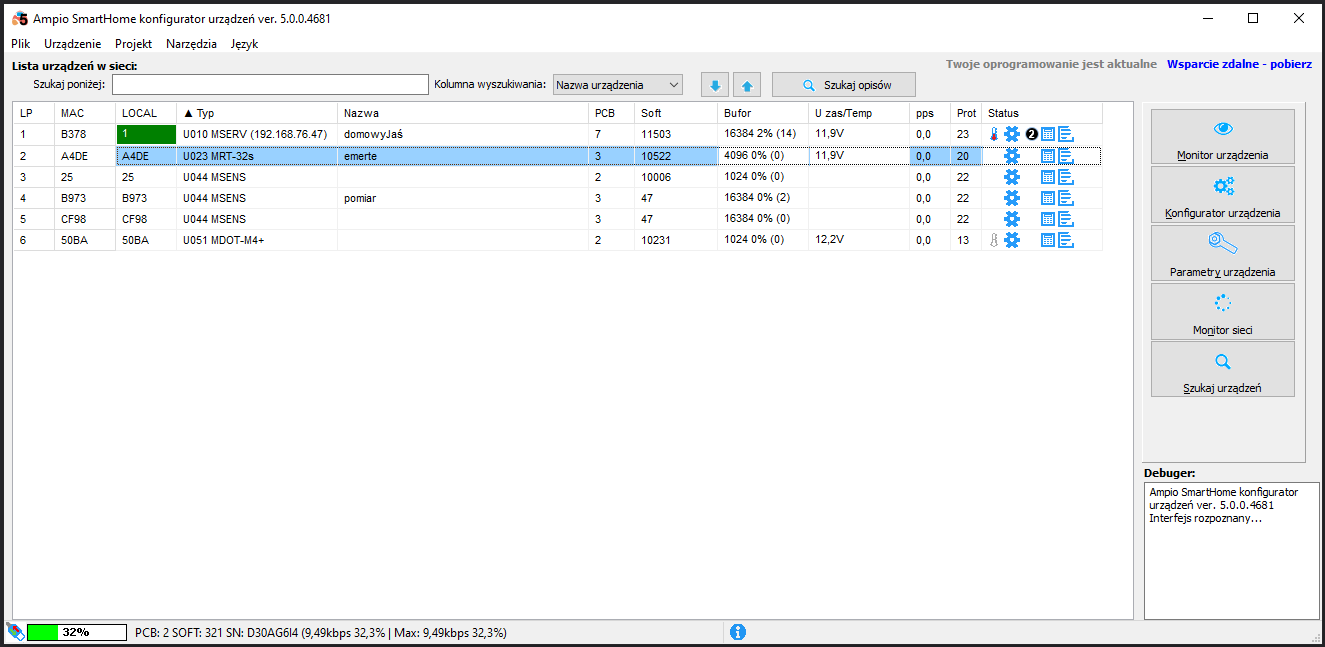This screenshot has height=647, width=1325.
Task: Open the Język menu
Action: click(x=244, y=44)
